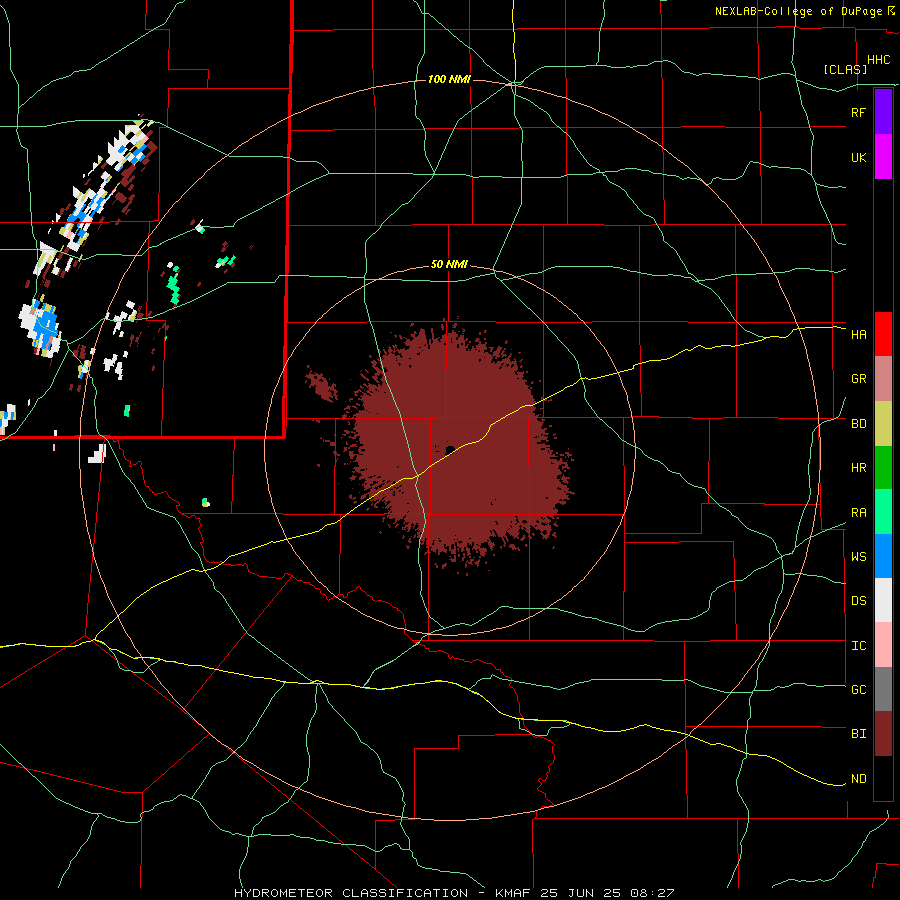The image size is (900, 900).
Task: Click the HYDROMETEOR CLASSIFICATION title text
Action: [x=351, y=893]
